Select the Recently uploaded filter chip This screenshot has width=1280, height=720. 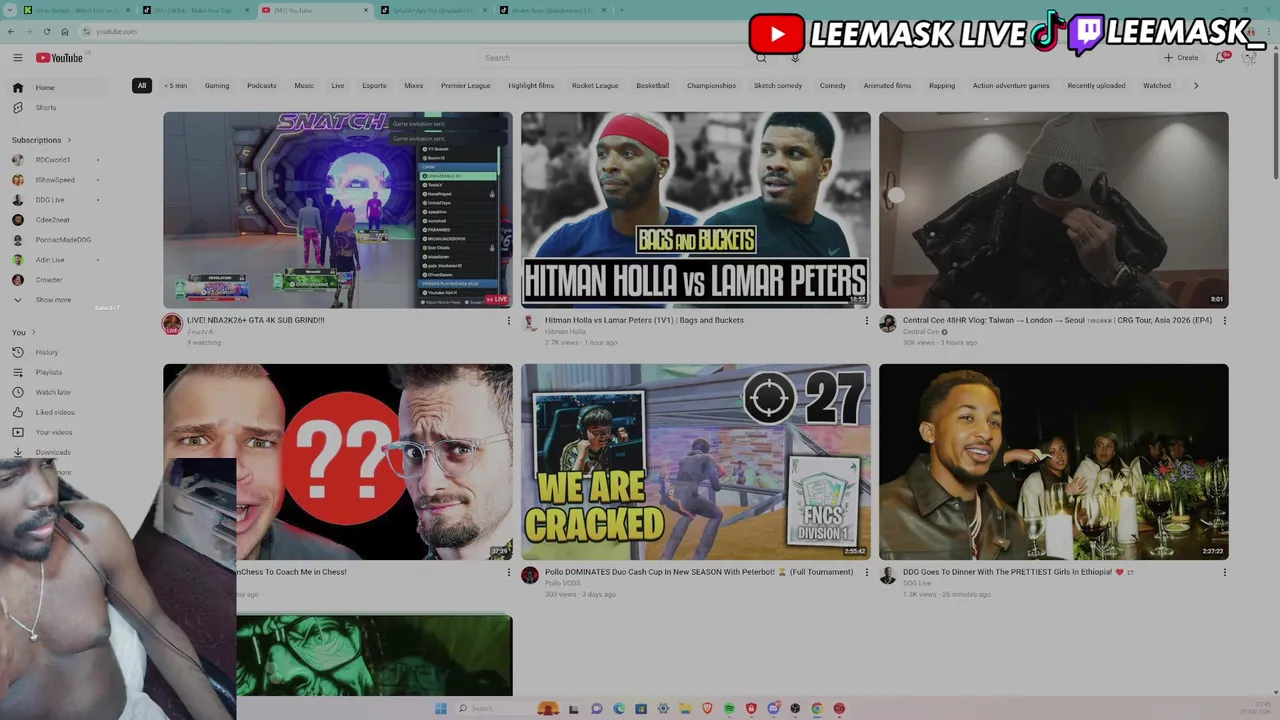point(1096,85)
